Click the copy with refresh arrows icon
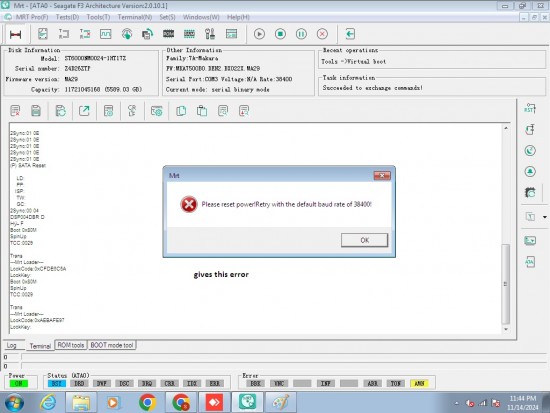The height and width of the screenshot is (413, 550). 147,34
